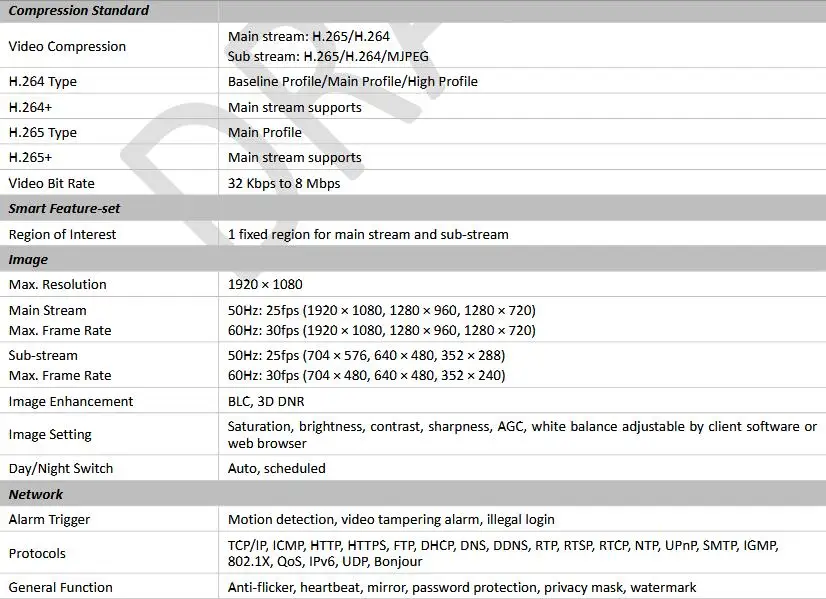826x599 pixels.
Task: Select the 'Image Setting' label
Action: (50, 435)
